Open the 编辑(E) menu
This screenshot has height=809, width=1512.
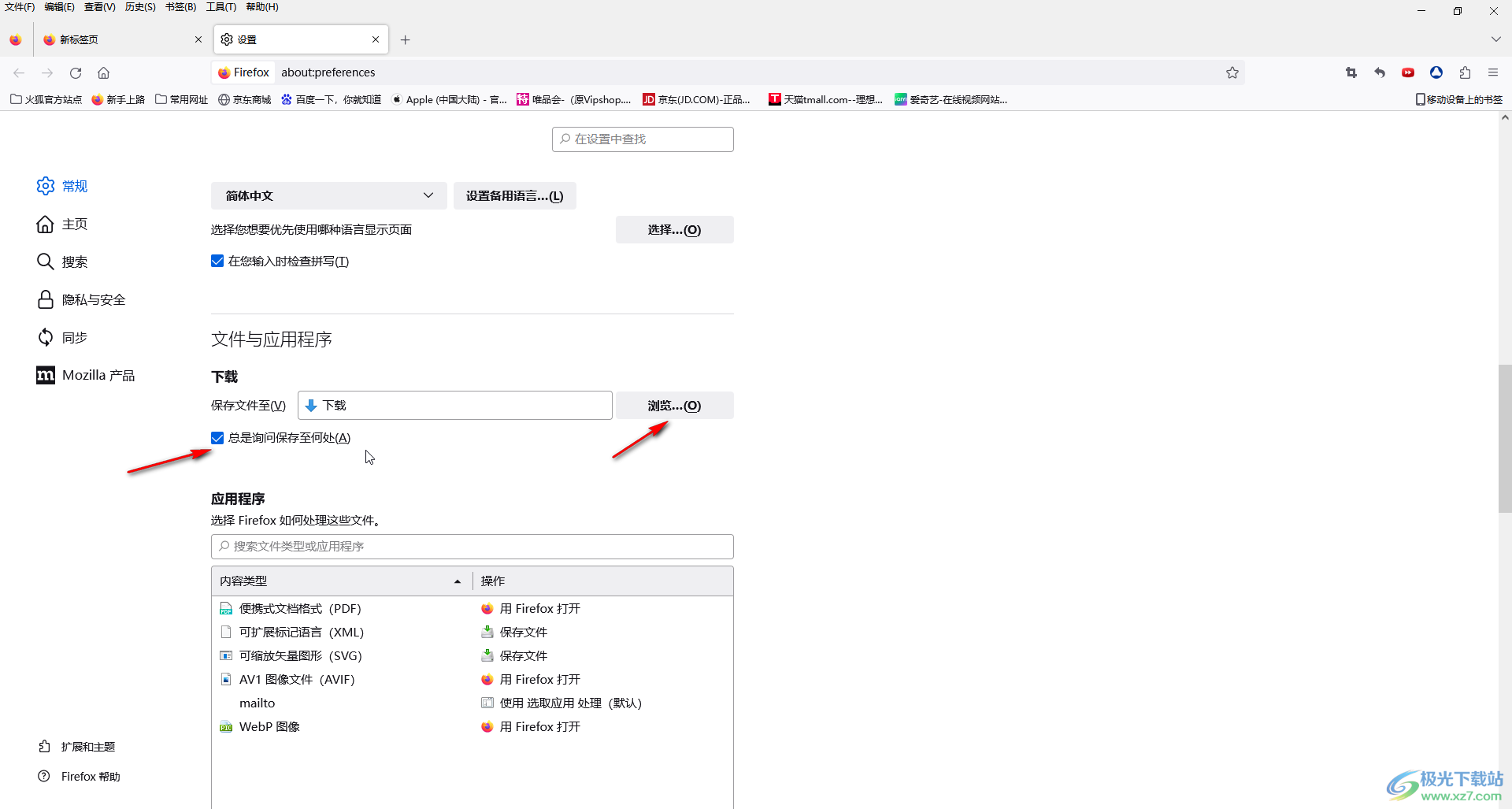pyautogui.click(x=59, y=7)
